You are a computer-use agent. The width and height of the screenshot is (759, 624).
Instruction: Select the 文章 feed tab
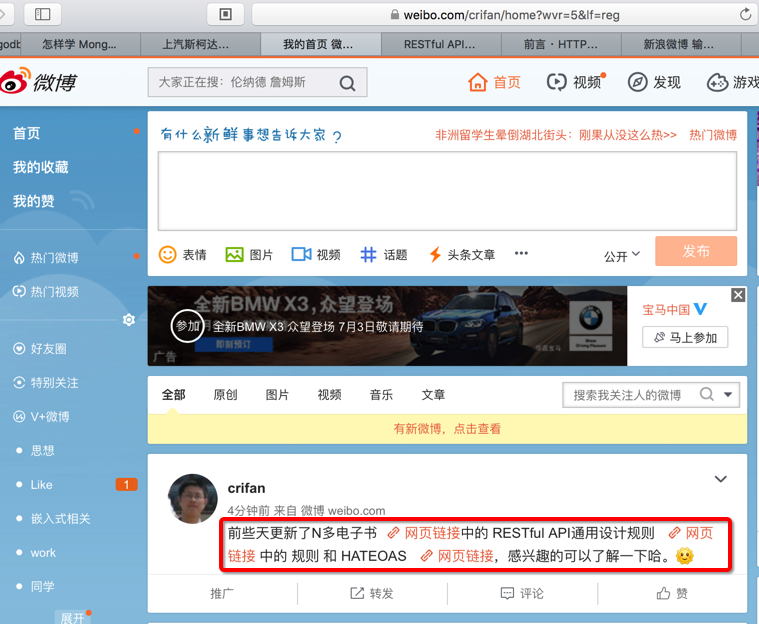(x=433, y=395)
